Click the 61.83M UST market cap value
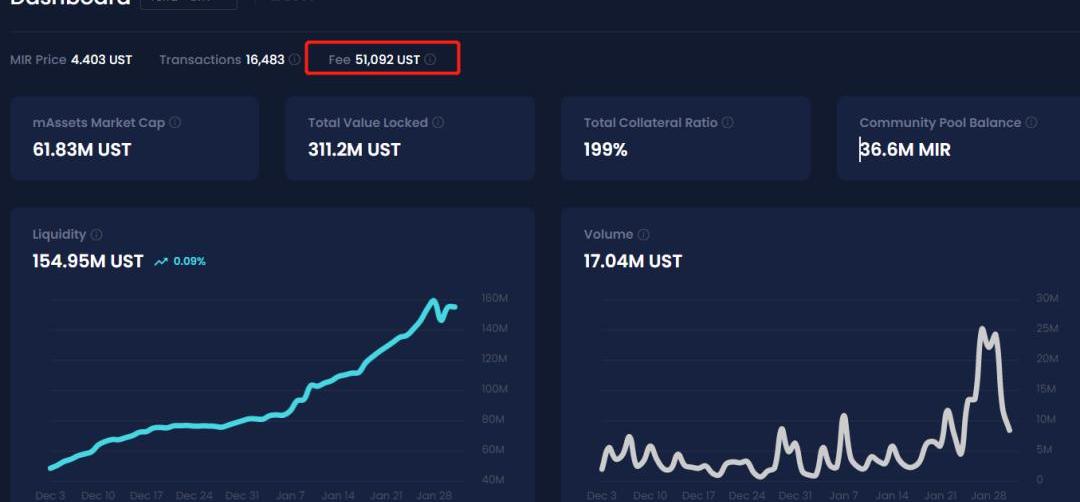The height and width of the screenshot is (502, 1080). (x=82, y=149)
